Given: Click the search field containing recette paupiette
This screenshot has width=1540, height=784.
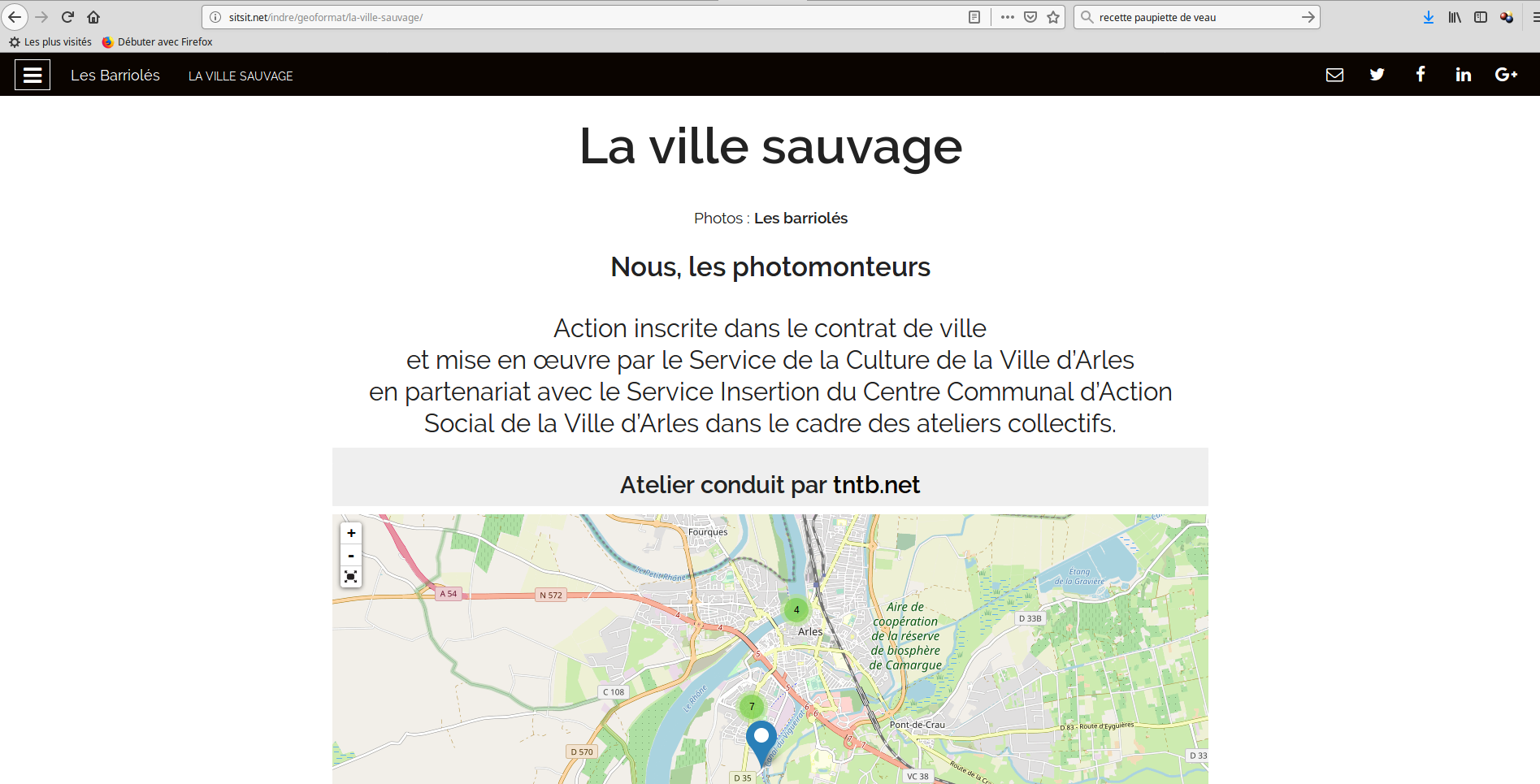Looking at the screenshot, I should click(x=1196, y=17).
